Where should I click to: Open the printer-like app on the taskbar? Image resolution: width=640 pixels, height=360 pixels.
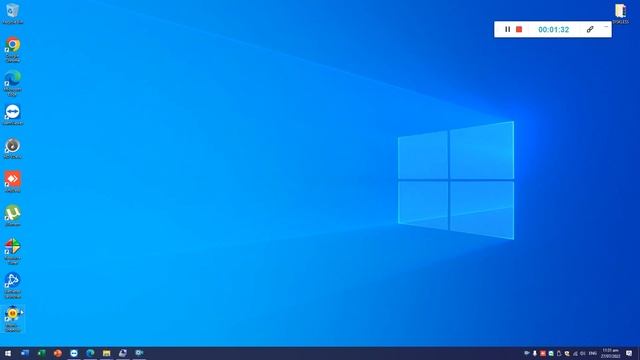123,353
